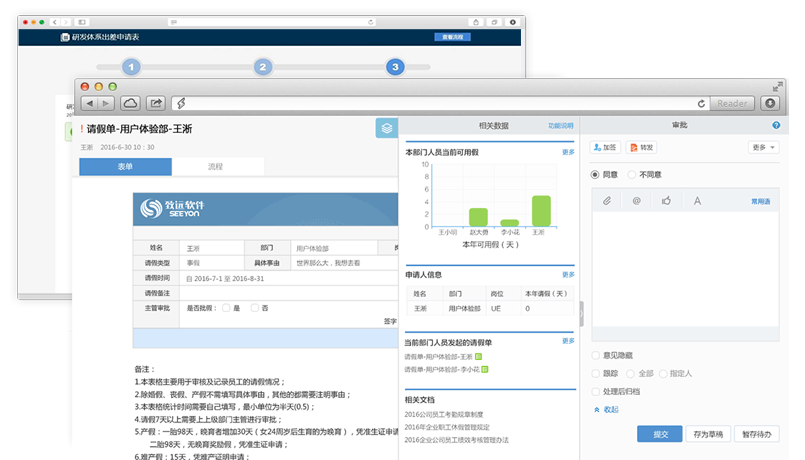Screen dimensions: 805x460
Task: Click the blue 提交 submit button
Action: tap(659, 434)
